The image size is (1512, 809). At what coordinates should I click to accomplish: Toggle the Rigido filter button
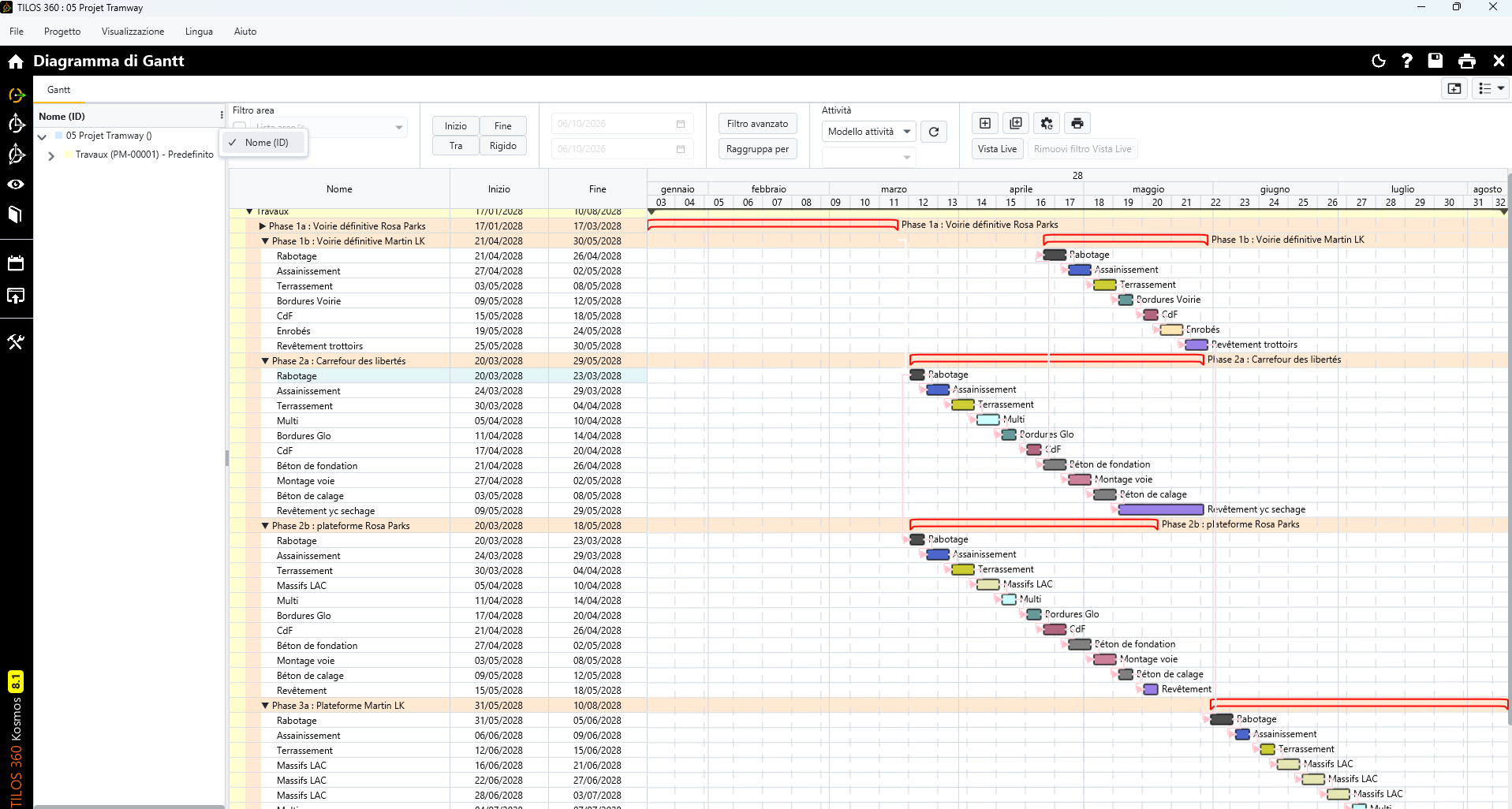coord(503,146)
